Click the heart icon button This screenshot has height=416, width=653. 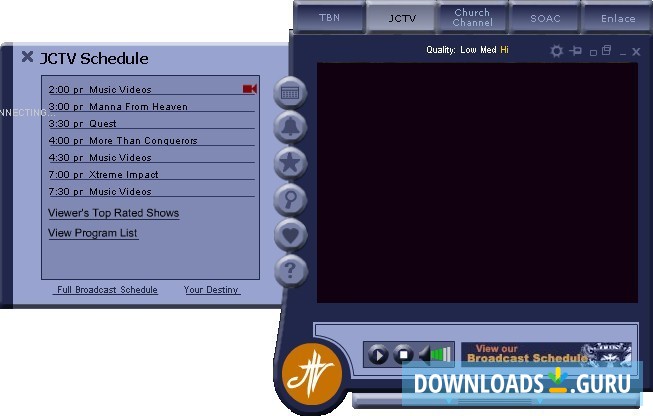(291, 234)
